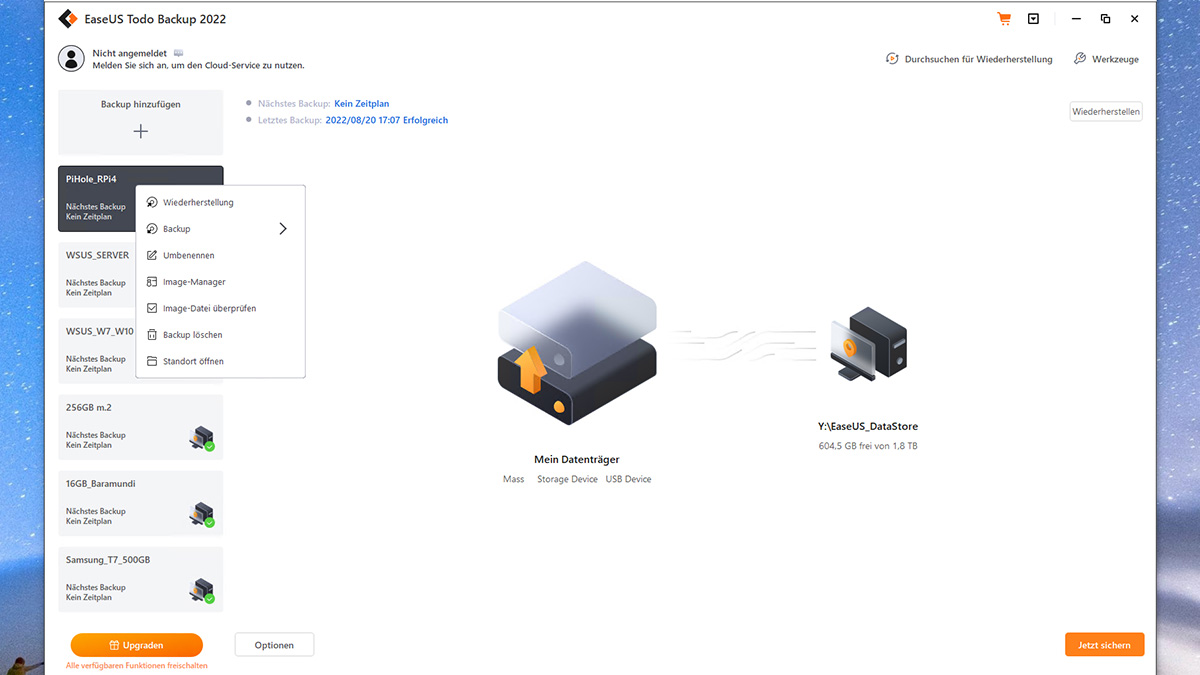Click the Backup löschen trash icon

152,335
